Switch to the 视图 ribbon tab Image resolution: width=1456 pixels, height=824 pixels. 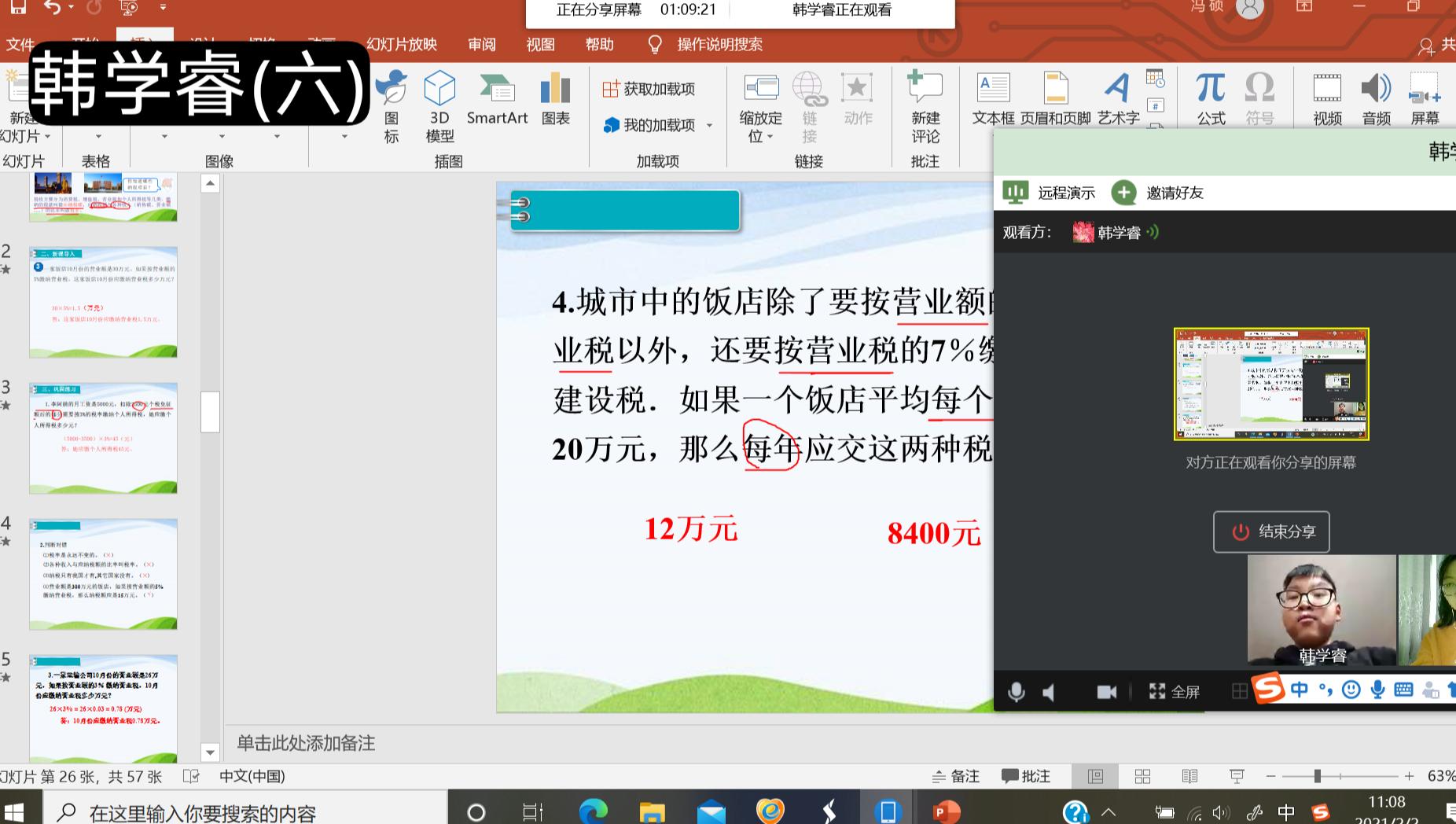coord(541,45)
